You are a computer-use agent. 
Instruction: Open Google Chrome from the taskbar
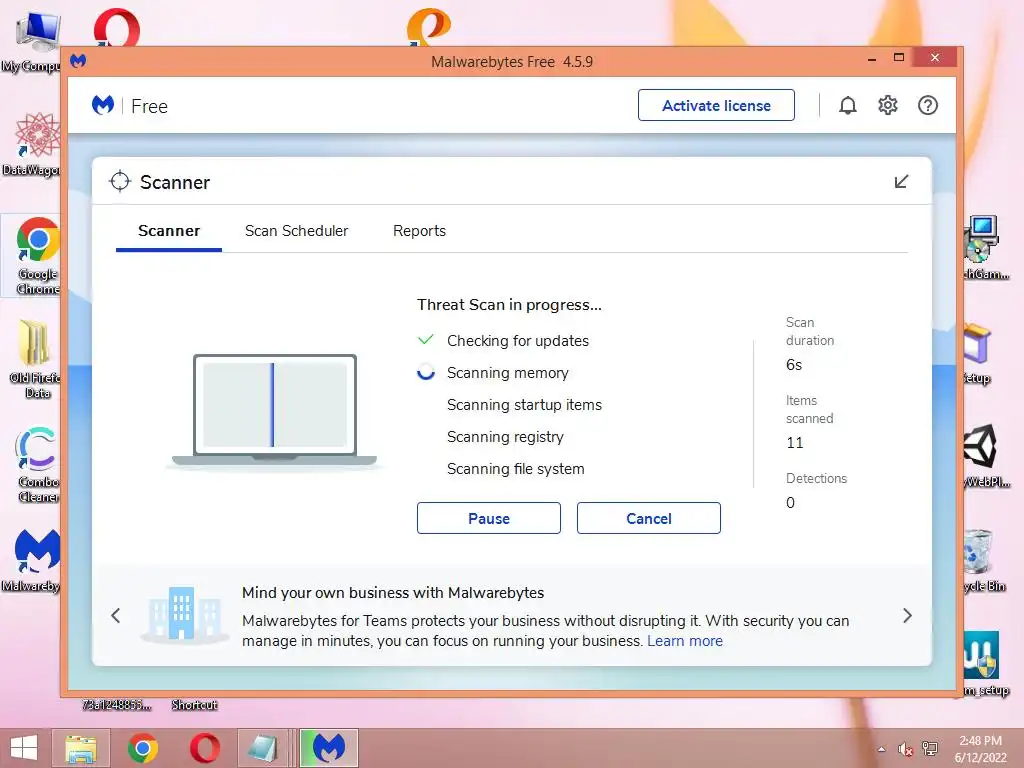coord(142,748)
